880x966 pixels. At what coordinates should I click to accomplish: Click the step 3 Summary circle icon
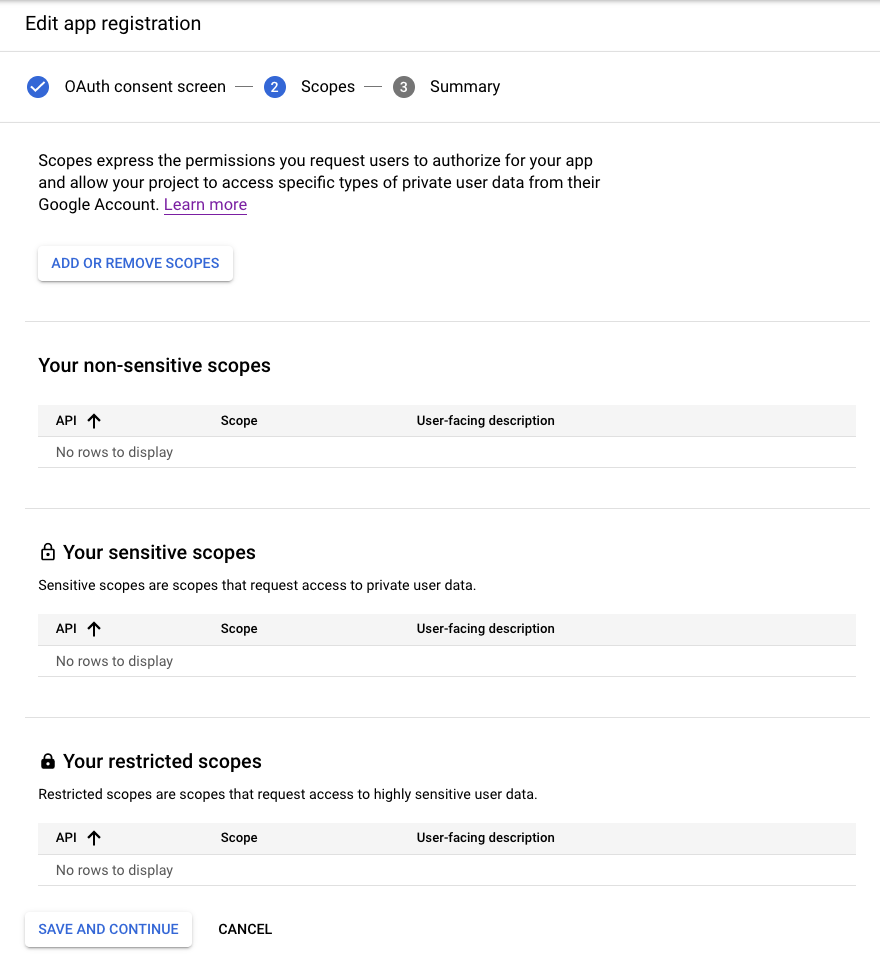[404, 87]
